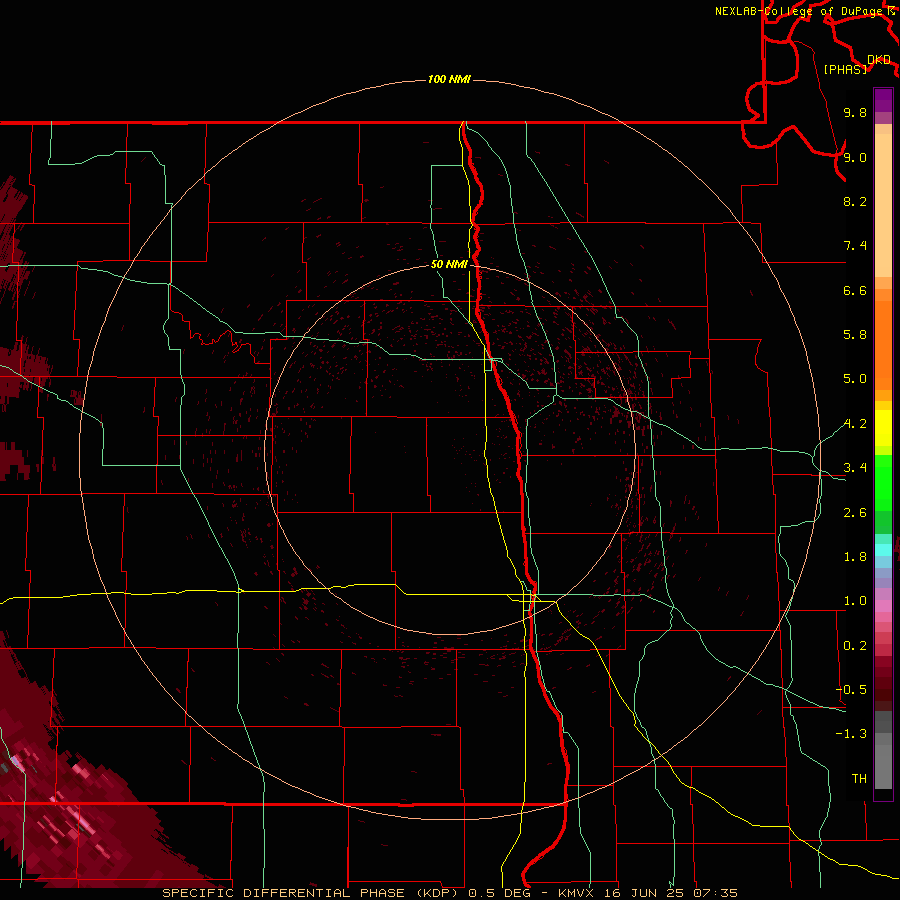Pick the yellow band on color bar
Image resolution: width=900 pixels, height=900 pixels.
tap(883, 428)
